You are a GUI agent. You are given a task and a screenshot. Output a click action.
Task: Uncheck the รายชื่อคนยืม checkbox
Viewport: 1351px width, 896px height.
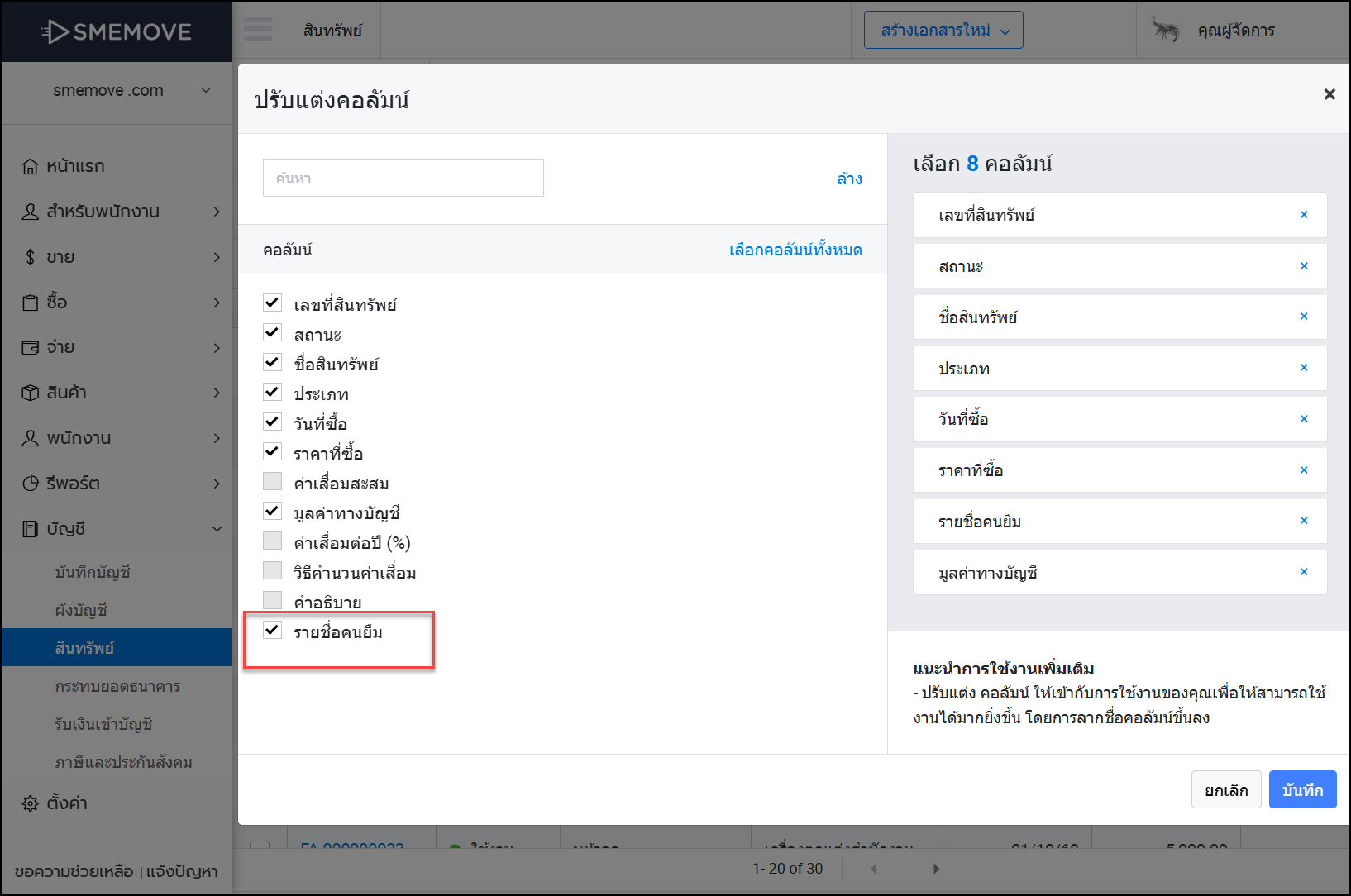272,631
